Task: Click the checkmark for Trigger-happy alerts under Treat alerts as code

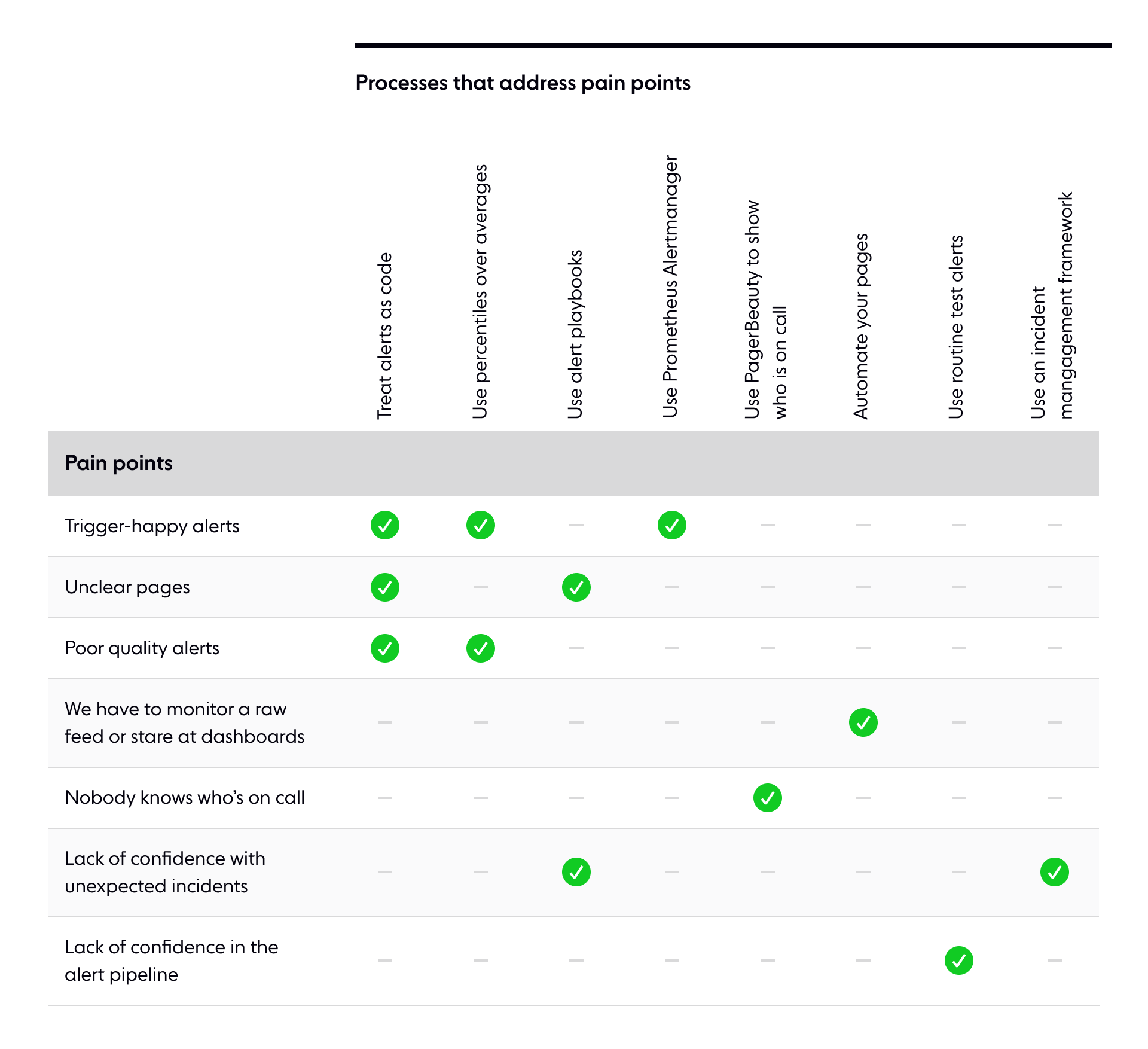Action: pyautogui.click(x=385, y=525)
